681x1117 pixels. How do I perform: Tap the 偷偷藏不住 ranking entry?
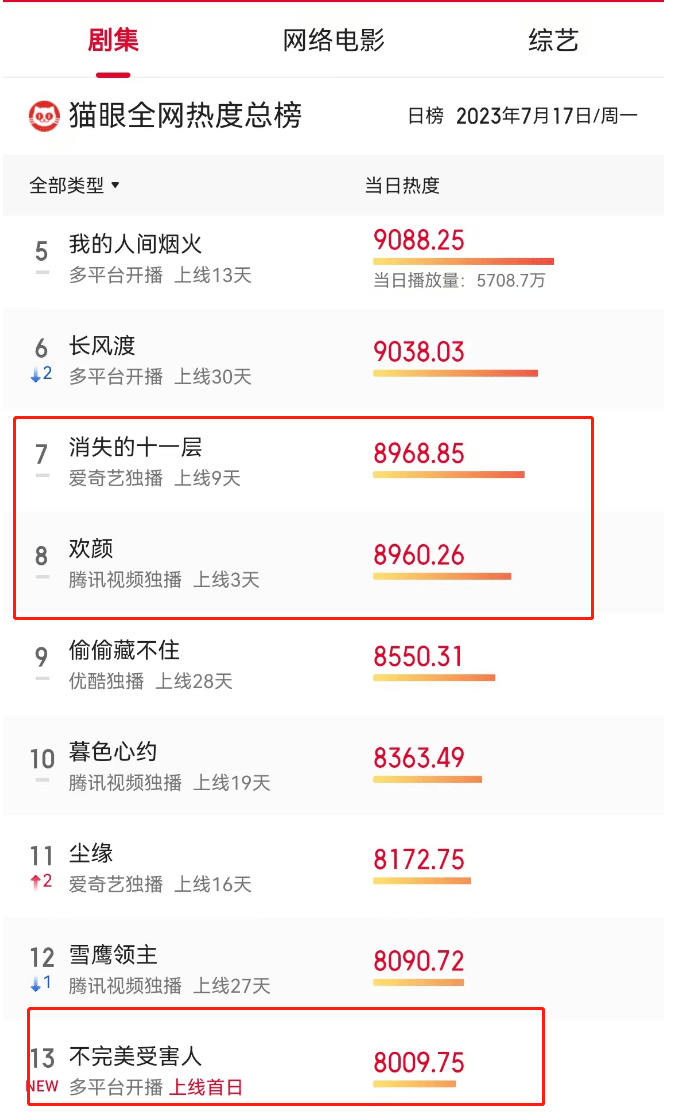click(x=124, y=651)
